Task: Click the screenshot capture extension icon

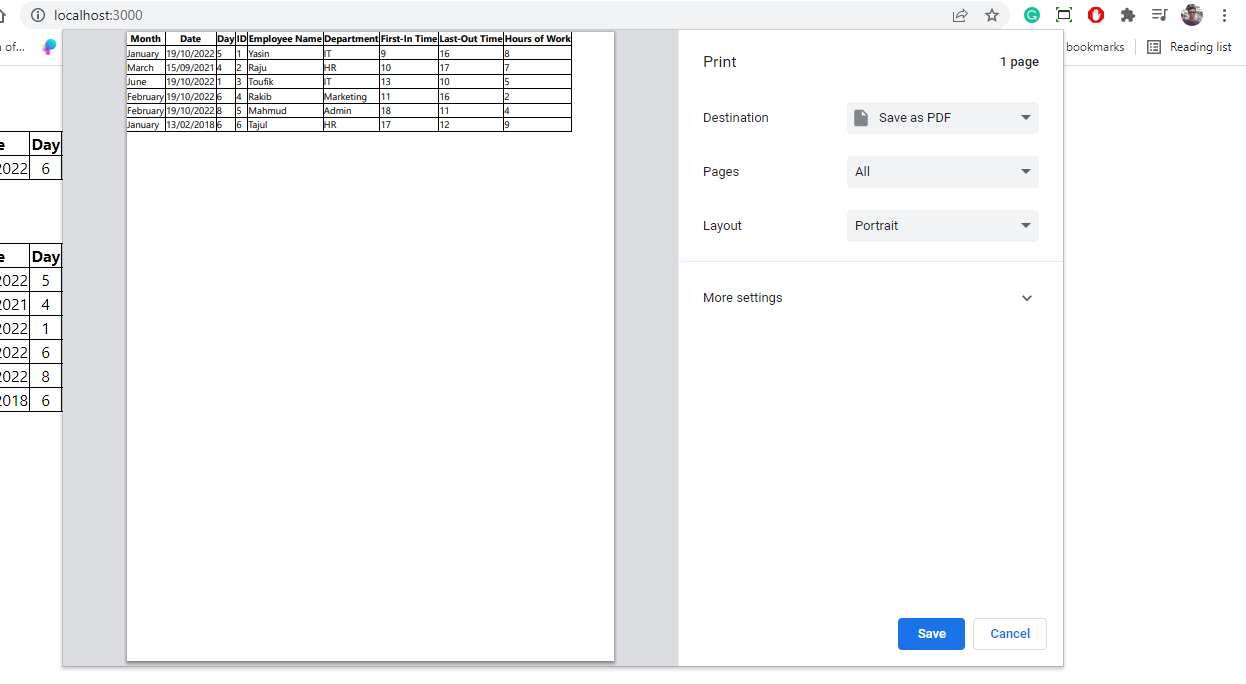Action: tap(1063, 15)
